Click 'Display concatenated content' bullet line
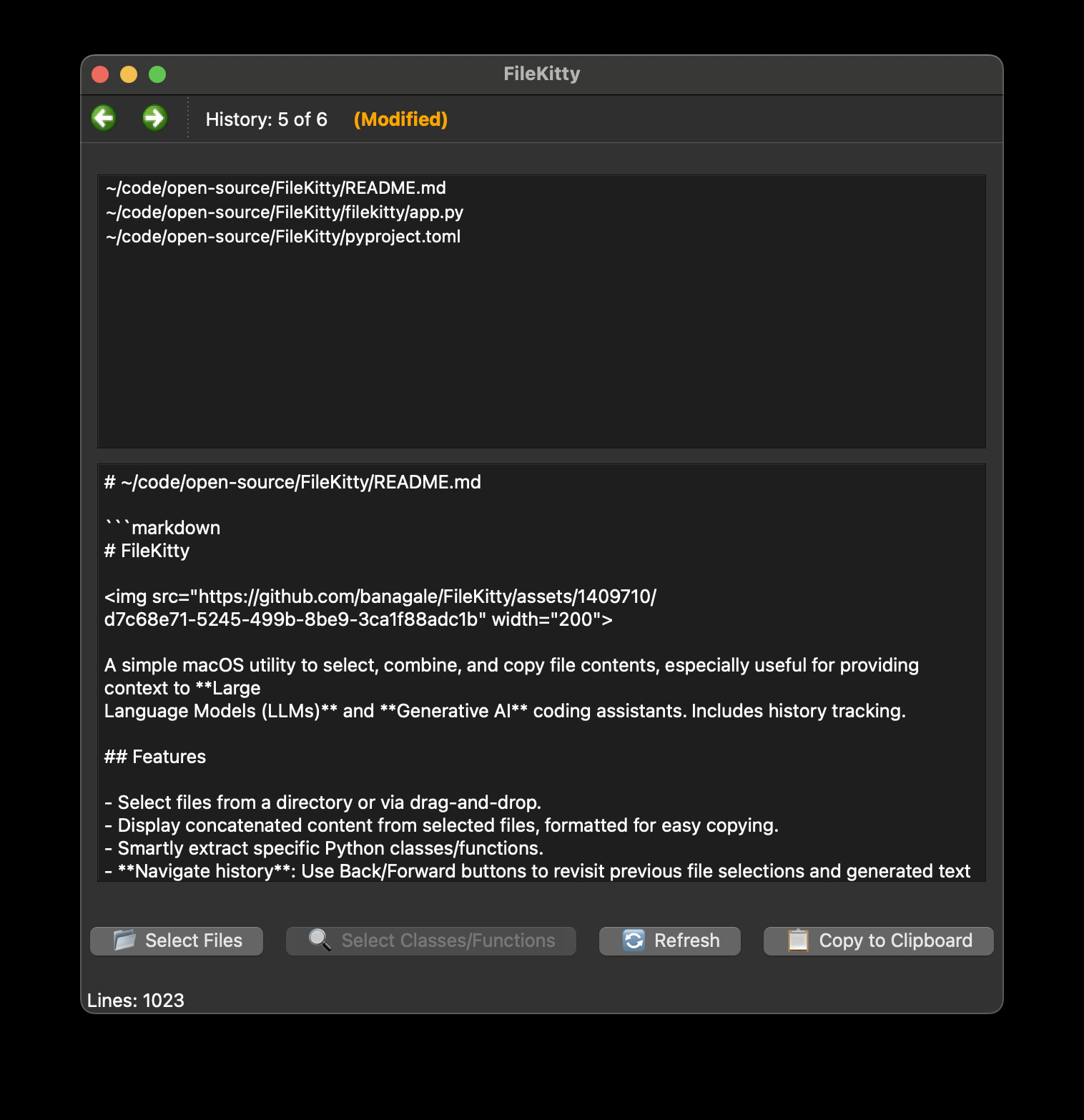 point(441,825)
